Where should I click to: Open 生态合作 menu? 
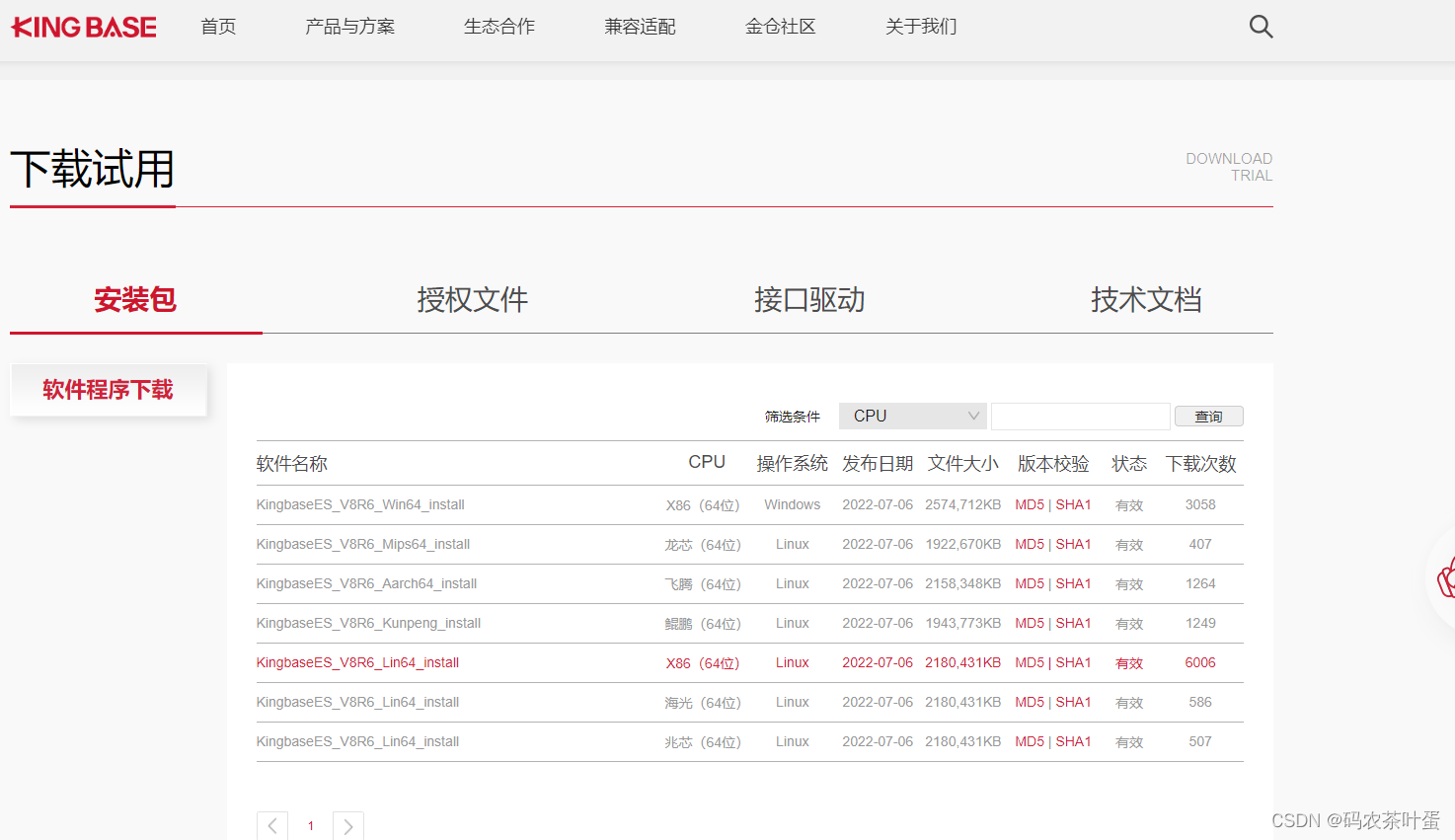(499, 27)
